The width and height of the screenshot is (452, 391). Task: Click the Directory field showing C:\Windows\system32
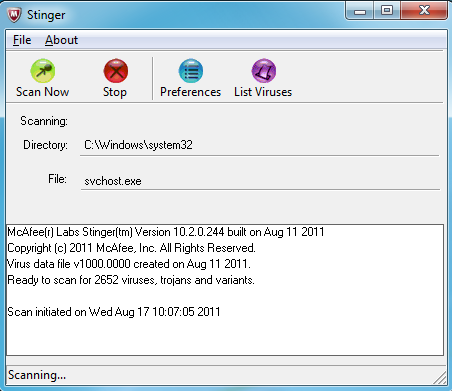click(259, 145)
